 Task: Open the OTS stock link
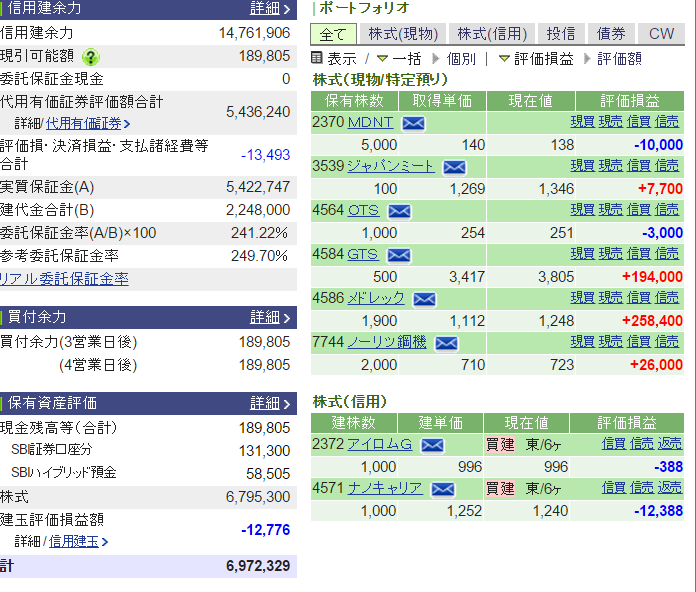pyautogui.click(x=364, y=210)
